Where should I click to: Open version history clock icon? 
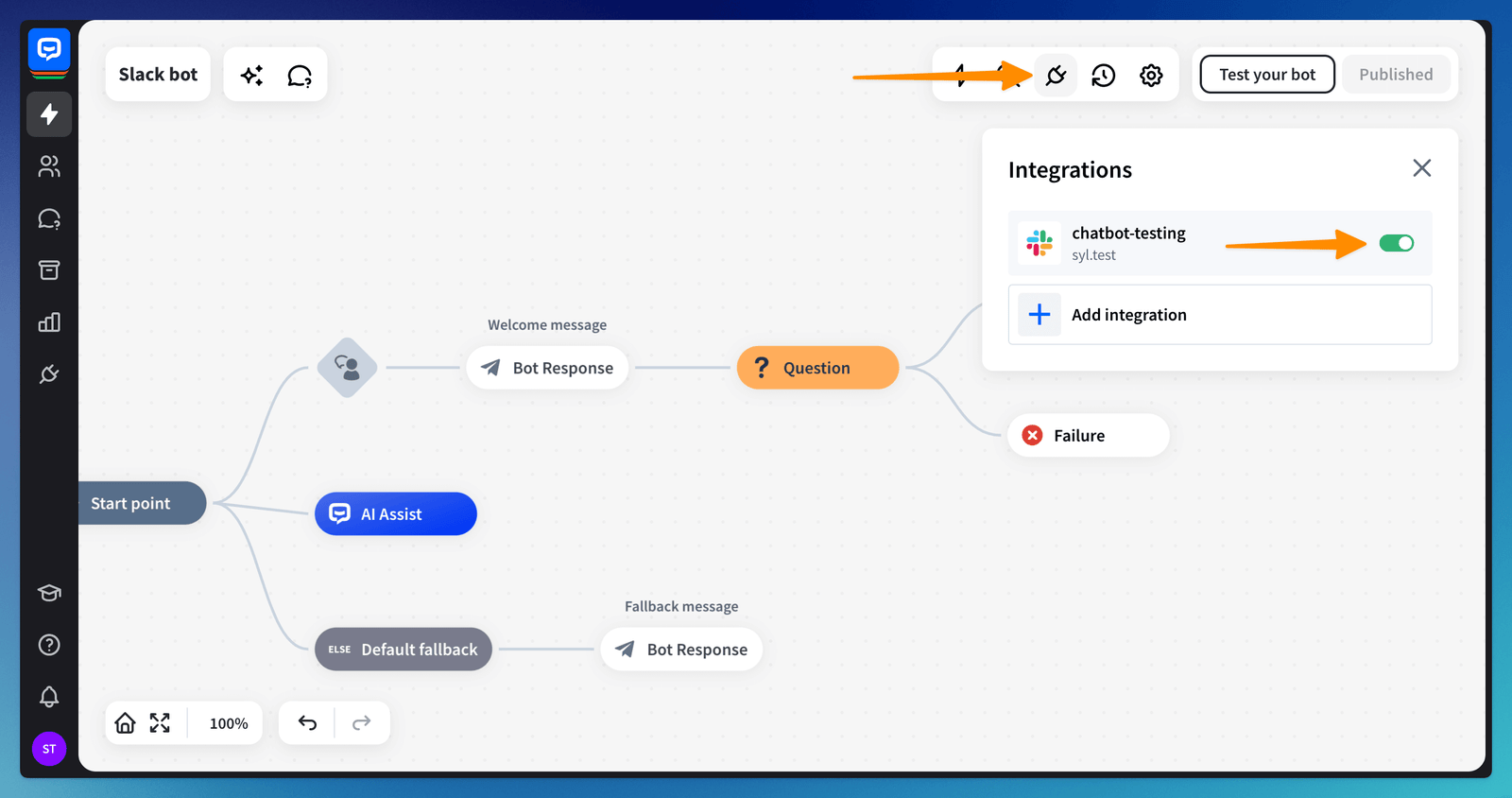(x=1103, y=75)
